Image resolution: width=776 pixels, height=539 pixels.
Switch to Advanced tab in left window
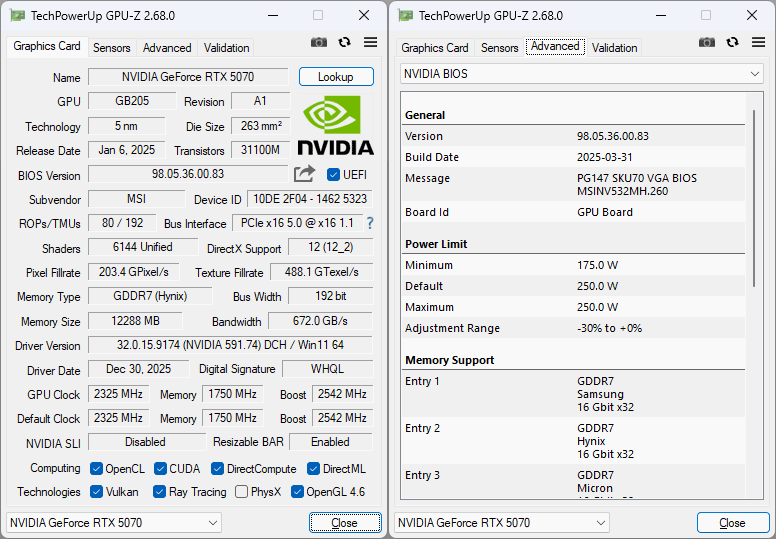[x=167, y=48]
